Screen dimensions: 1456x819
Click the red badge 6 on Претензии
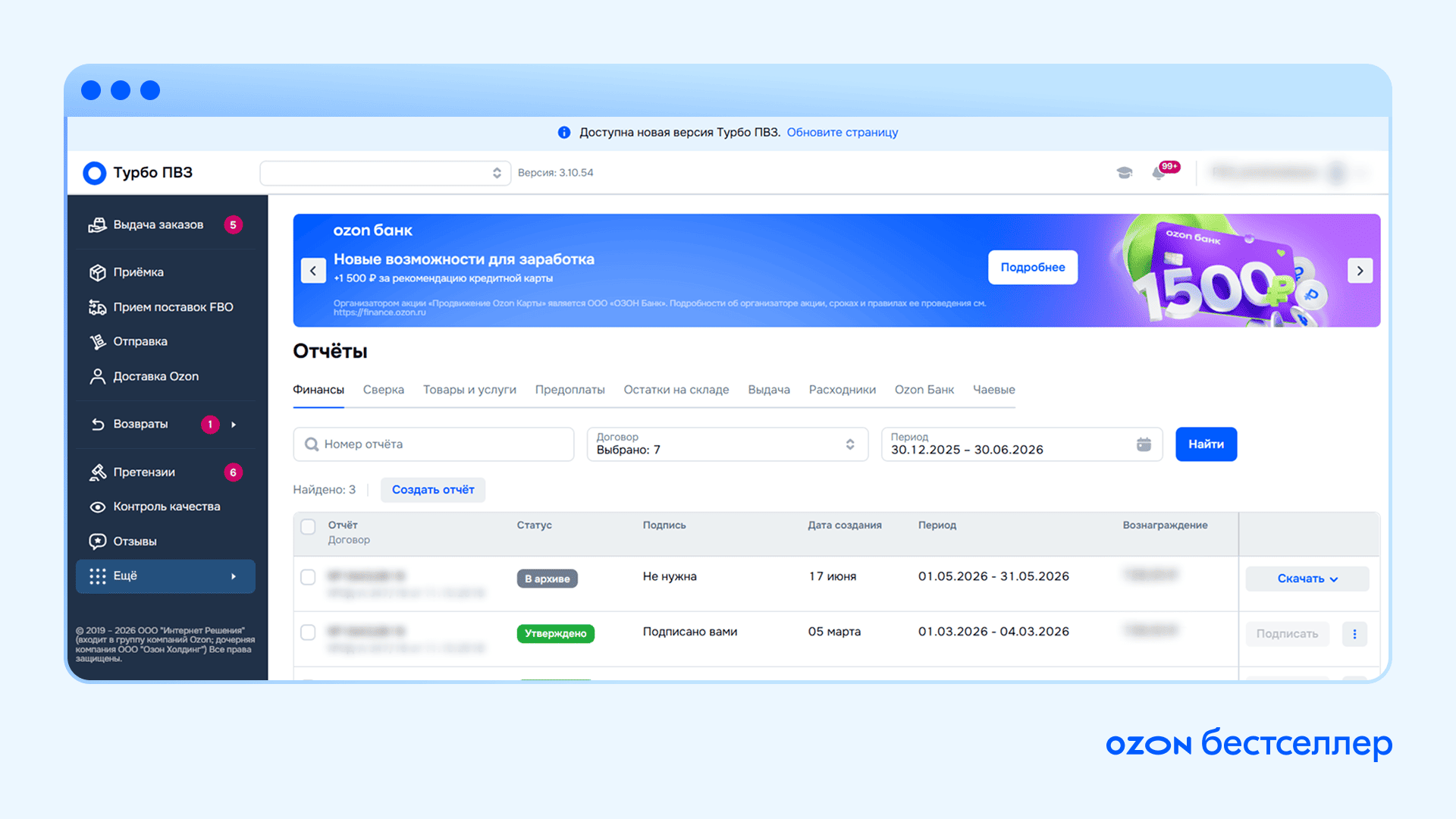click(x=233, y=472)
